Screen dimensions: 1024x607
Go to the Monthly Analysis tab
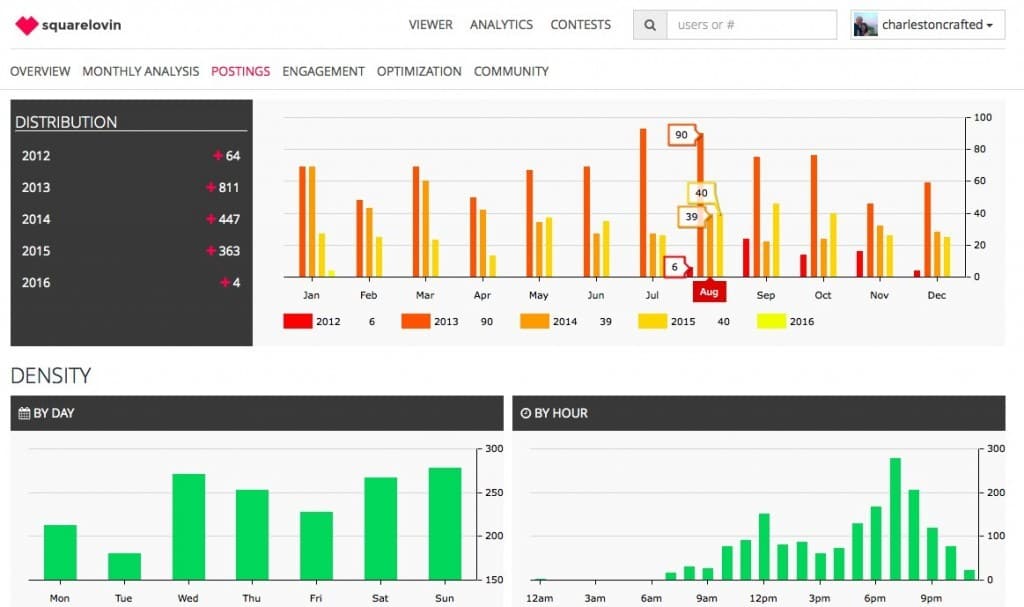(x=140, y=72)
